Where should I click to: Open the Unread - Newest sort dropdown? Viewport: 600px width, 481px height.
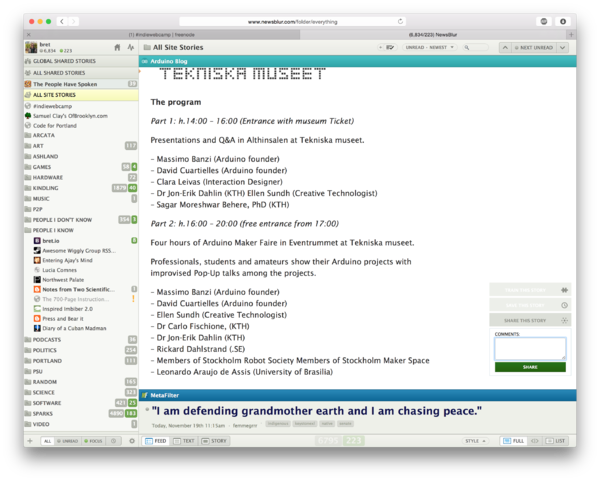tap(429, 47)
